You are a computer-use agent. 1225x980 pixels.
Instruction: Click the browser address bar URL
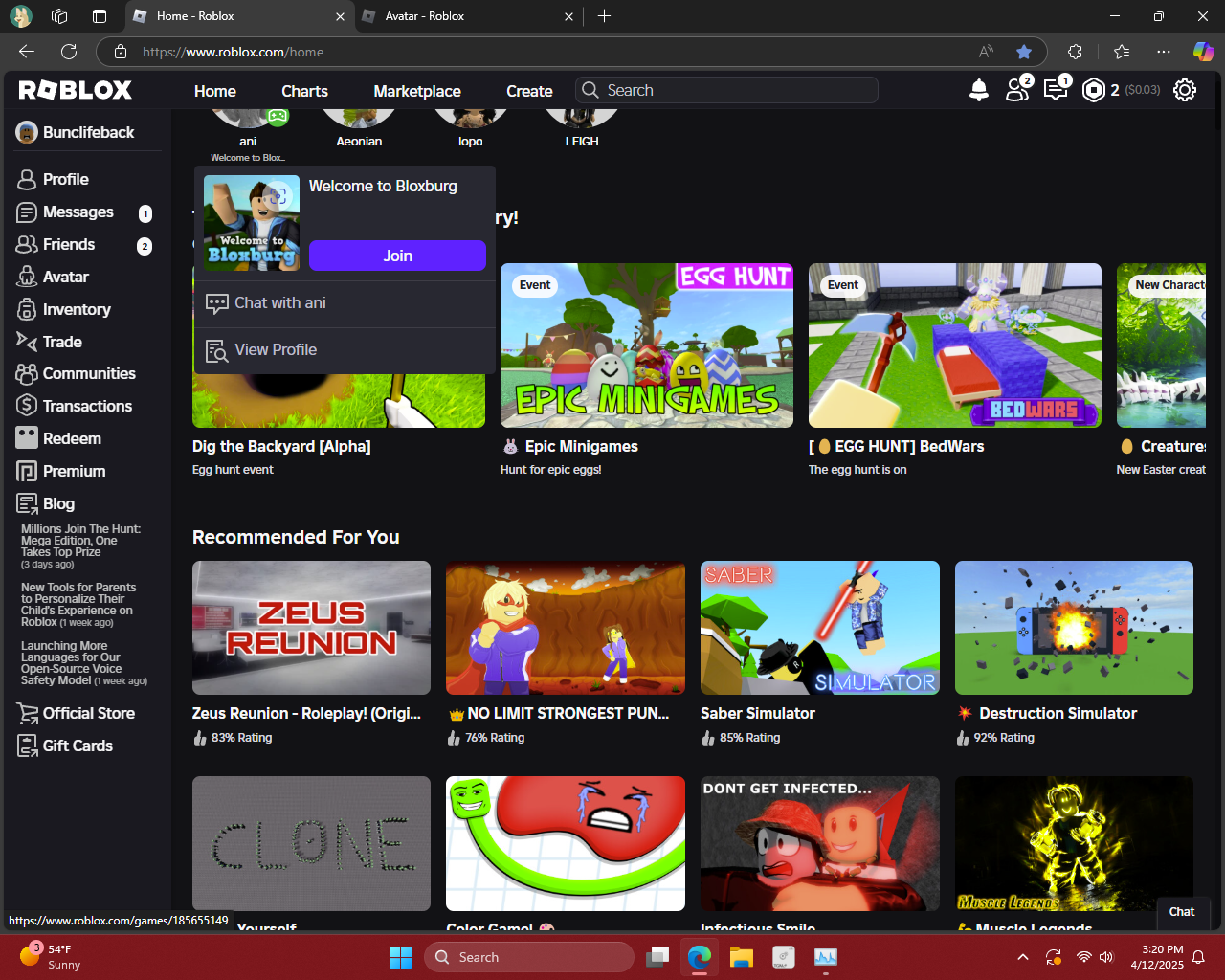click(234, 52)
